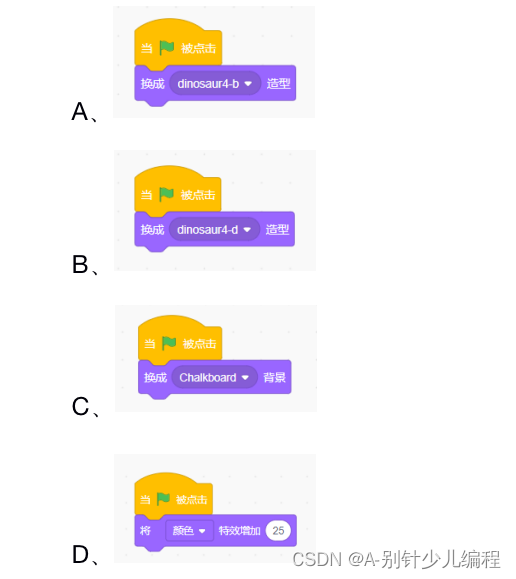Click the 造型 label in dinosaur4-d block

pyautogui.click(x=277, y=229)
